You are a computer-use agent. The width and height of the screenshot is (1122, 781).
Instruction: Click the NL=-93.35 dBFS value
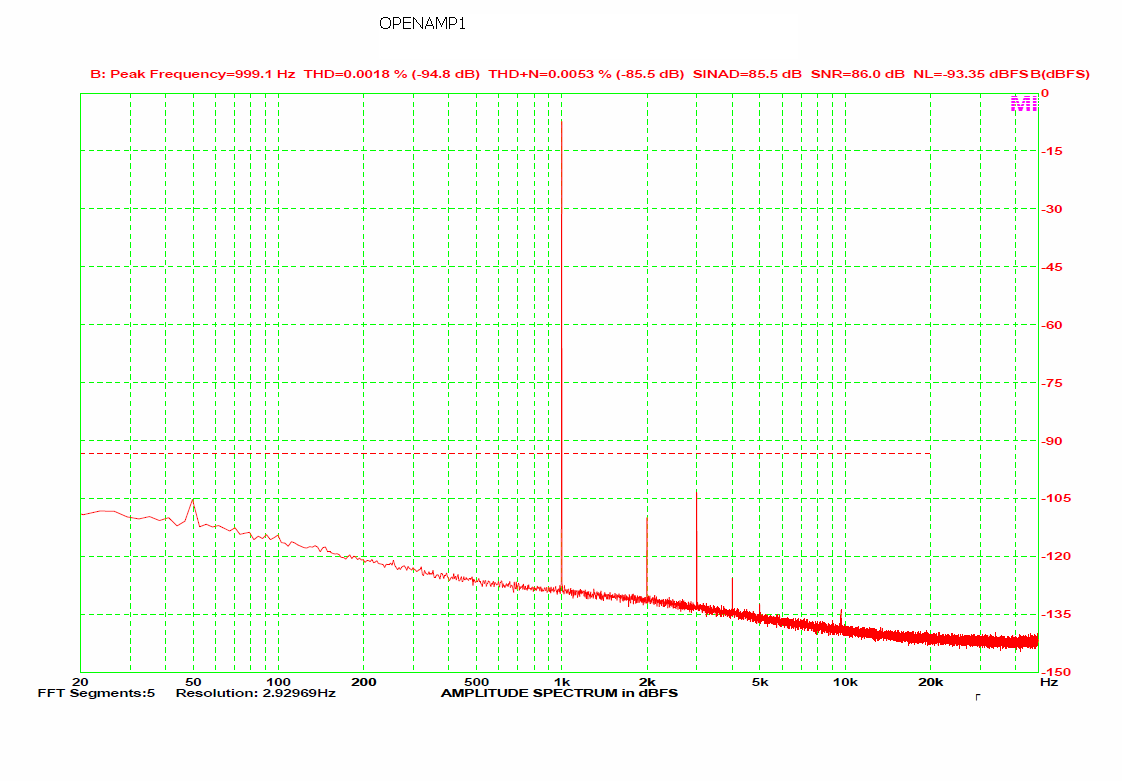971,74
